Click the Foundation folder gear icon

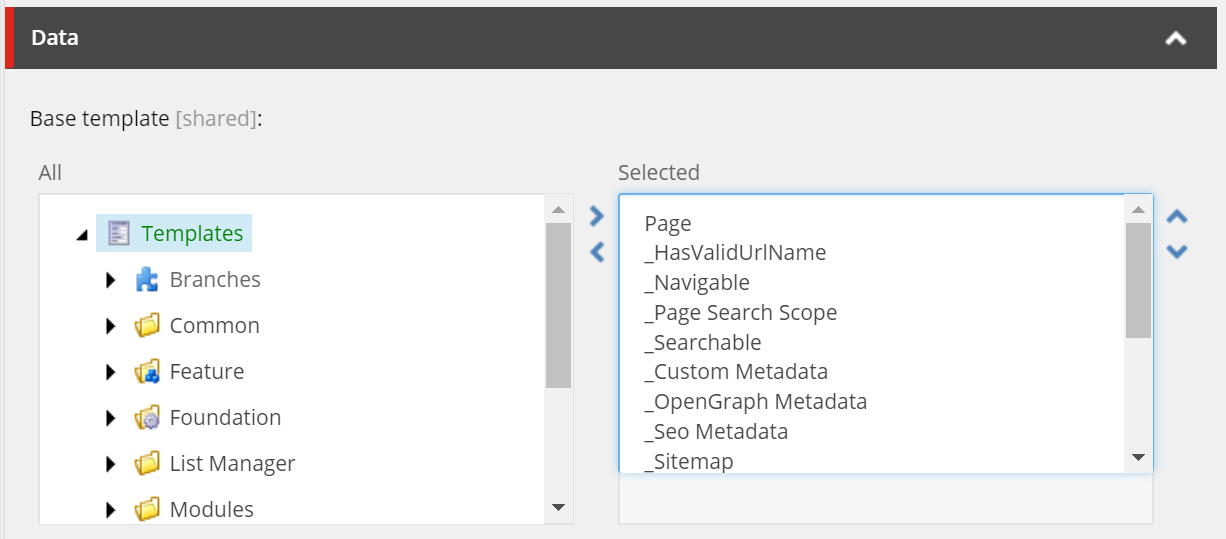pyautogui.click(x=147, y=418)
